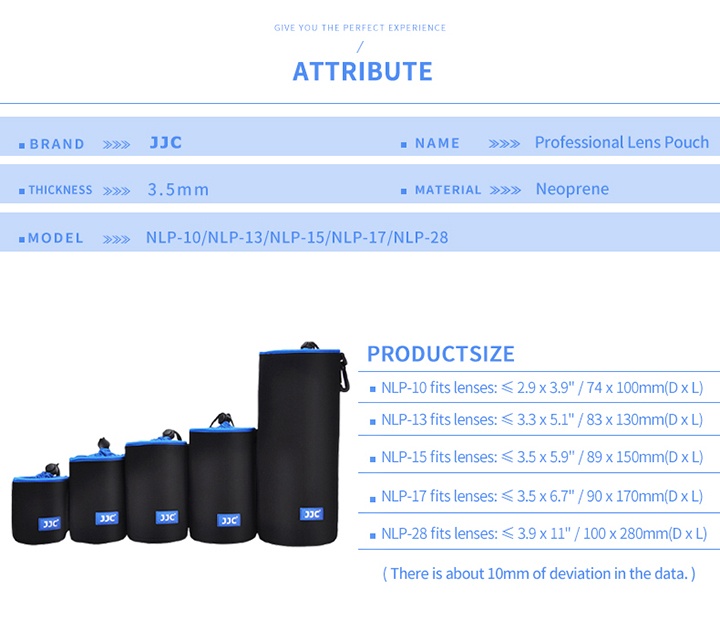Select the NLP-28 fits lenses size row
Viewport: 720px width, 640px height.
543,533
